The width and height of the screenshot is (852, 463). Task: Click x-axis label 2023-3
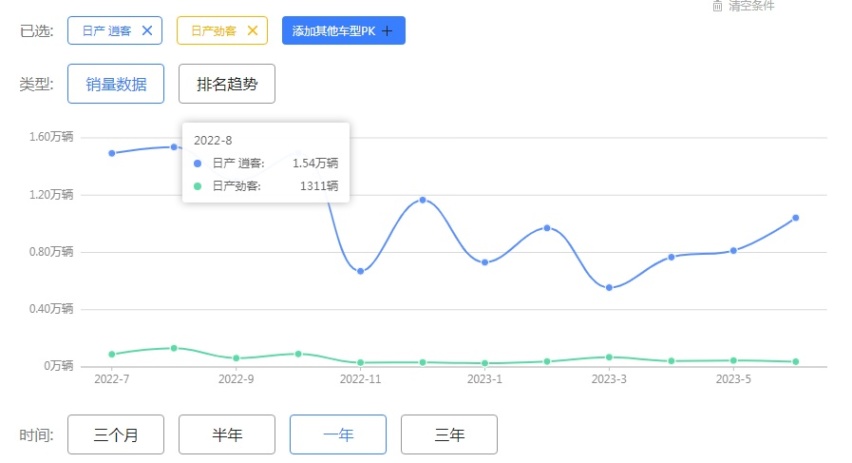pyautogui.click(x=609, y=379)
